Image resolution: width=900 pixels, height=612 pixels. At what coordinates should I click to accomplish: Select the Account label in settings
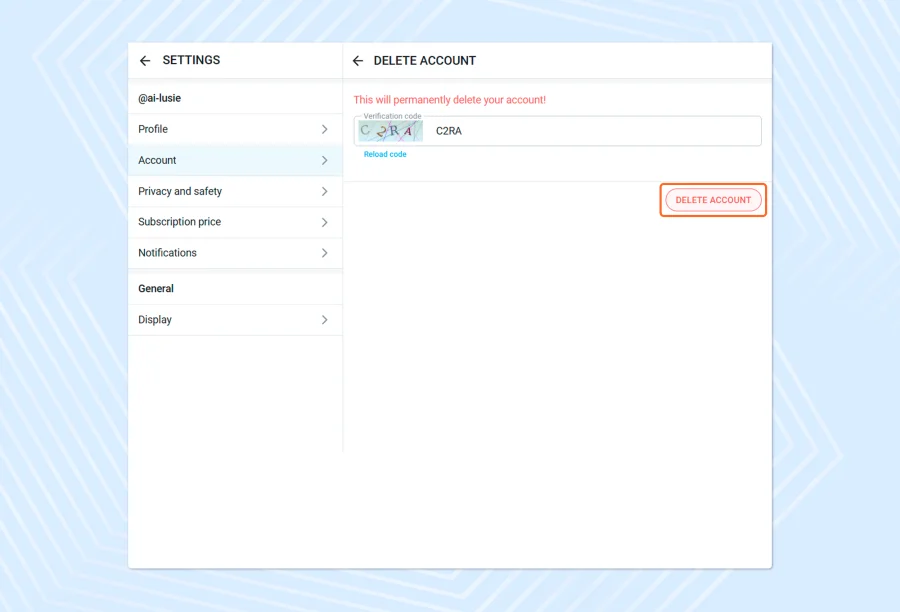click(x=157, y=161)
